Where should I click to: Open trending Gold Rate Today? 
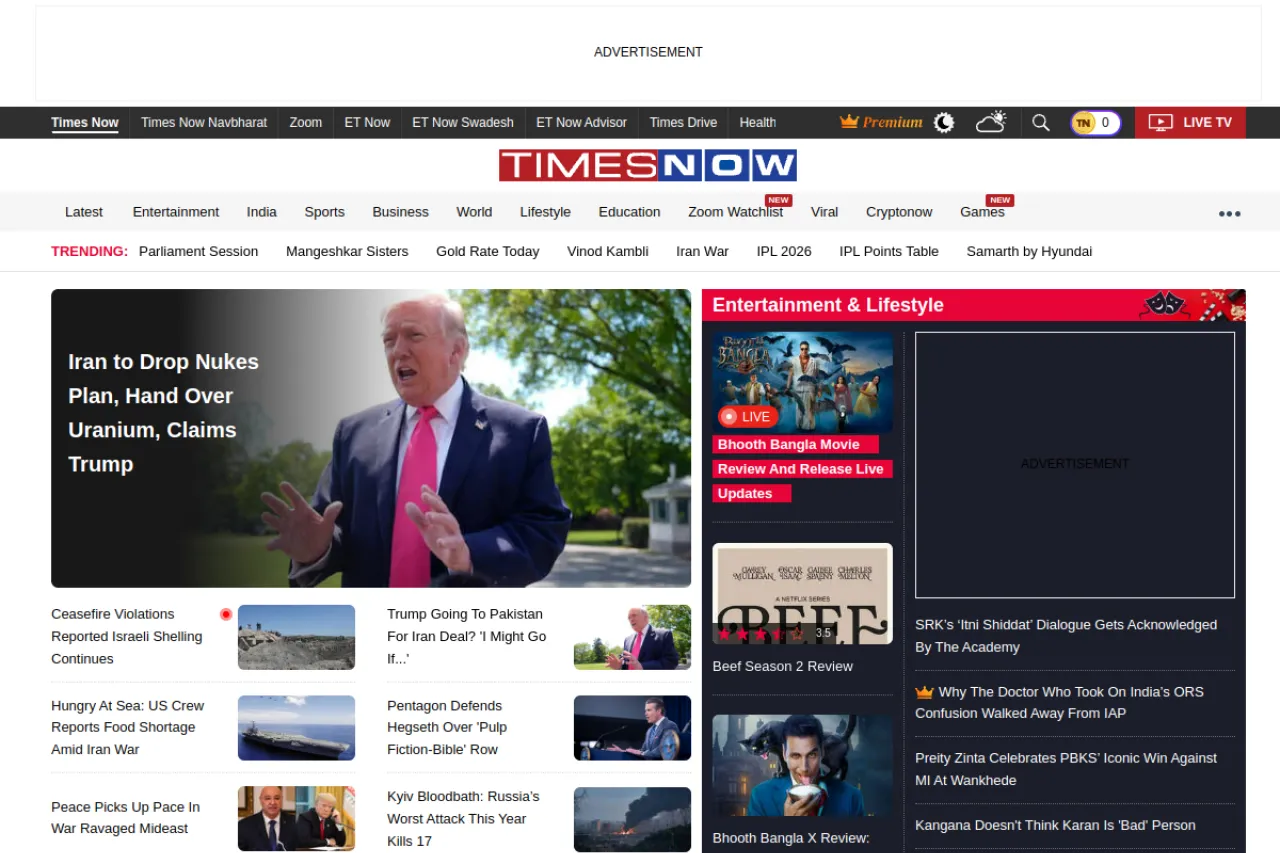click(488, 252)
